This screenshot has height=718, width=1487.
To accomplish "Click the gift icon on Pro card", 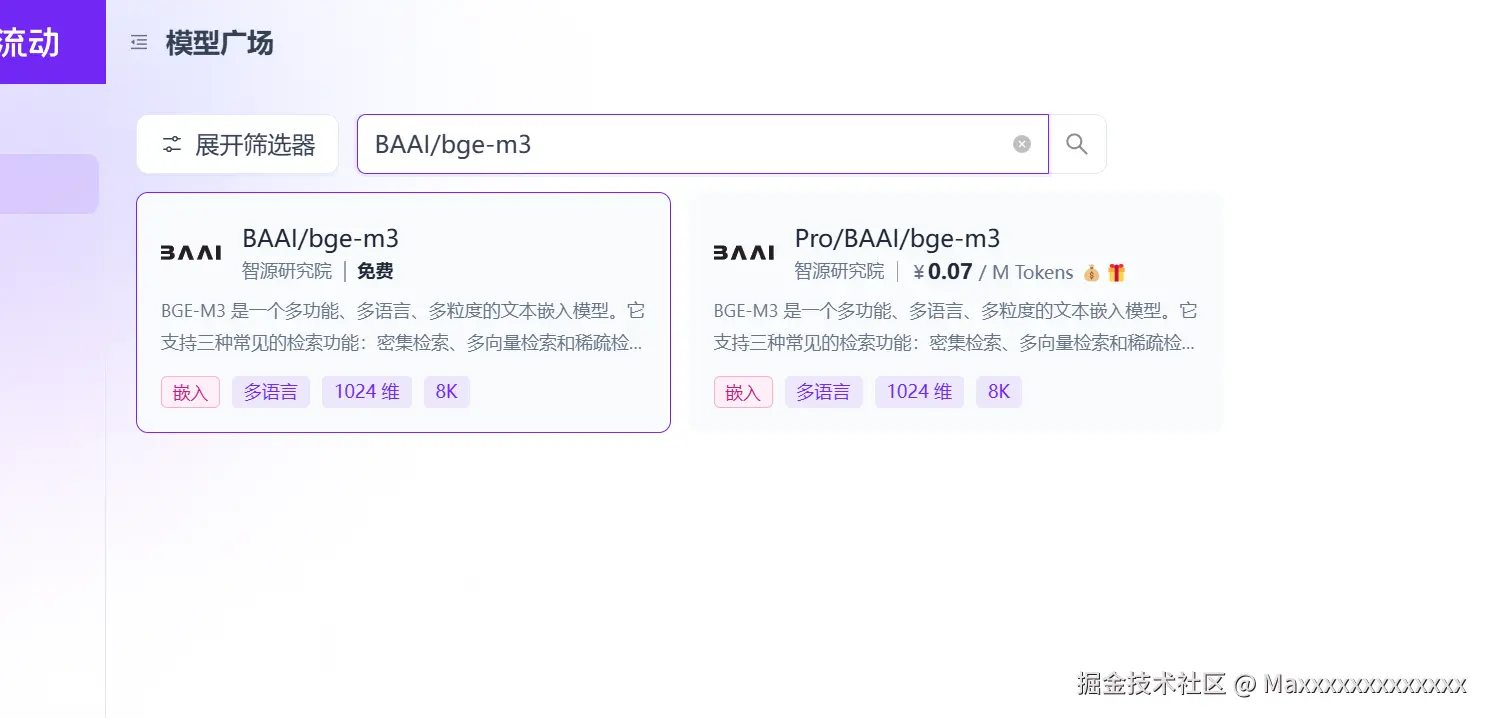I will (x=1116, y=272).
